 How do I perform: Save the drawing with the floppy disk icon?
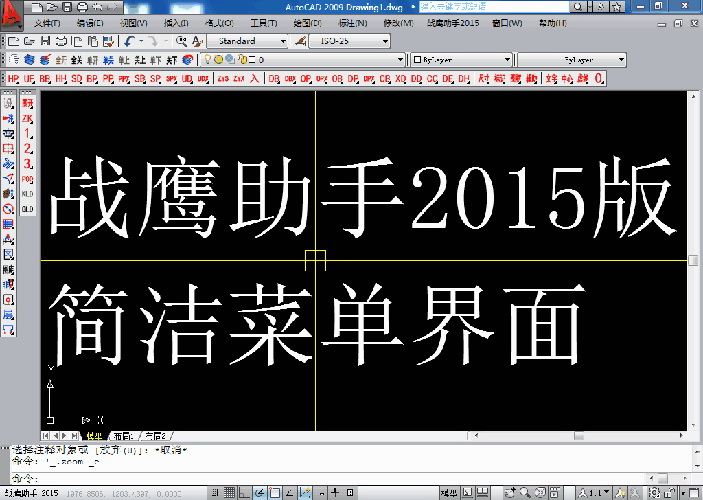pyautogui.click(x=45, y=41)
